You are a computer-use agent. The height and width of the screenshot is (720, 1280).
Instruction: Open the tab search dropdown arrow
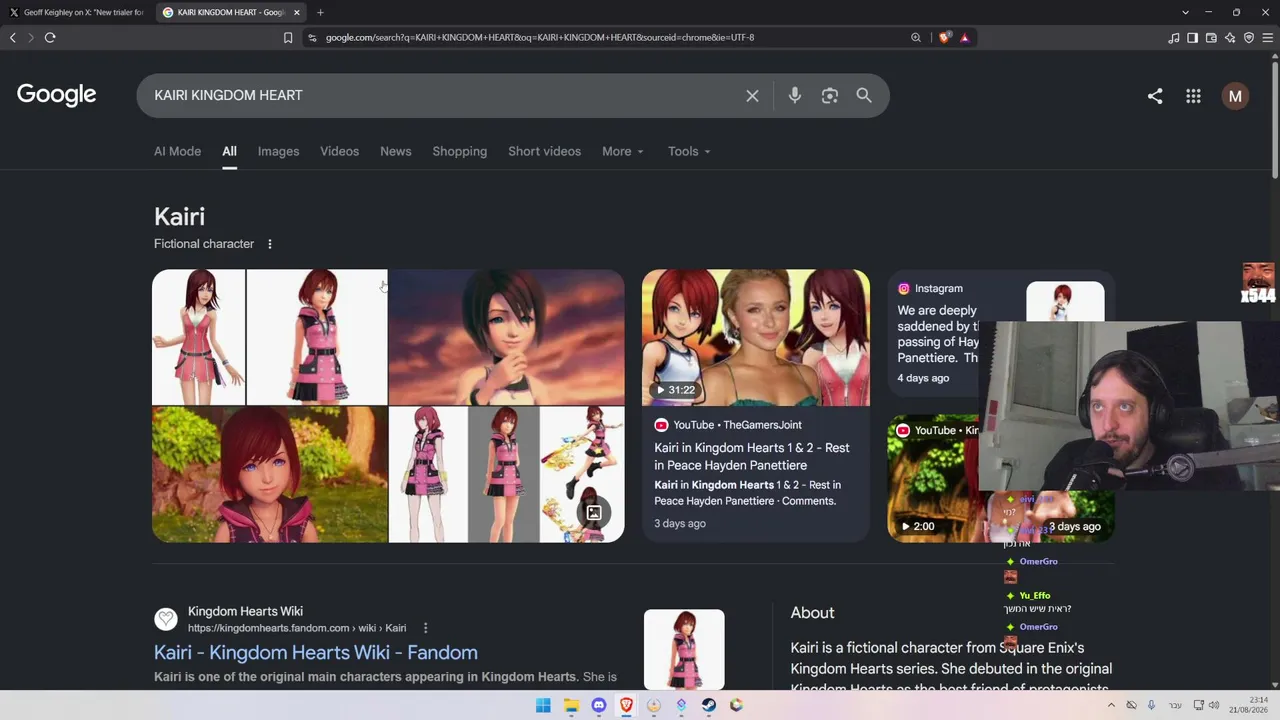tap(1185, 12)
